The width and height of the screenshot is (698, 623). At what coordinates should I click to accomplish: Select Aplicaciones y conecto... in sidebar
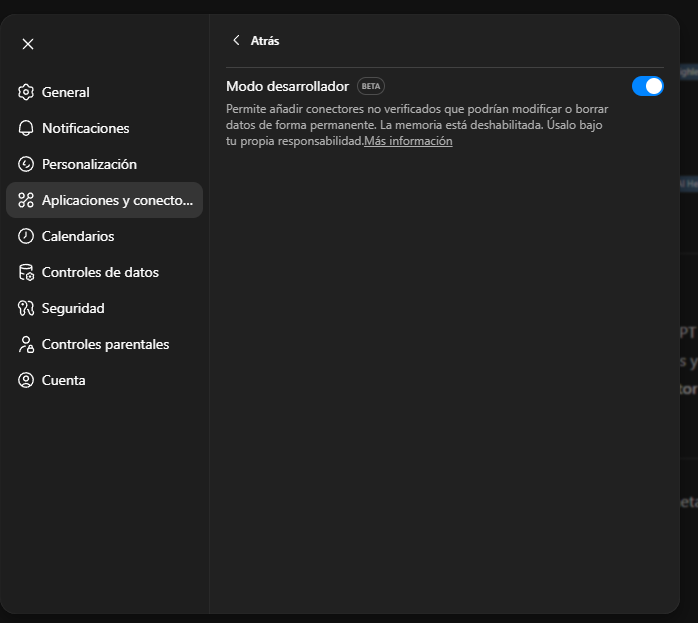pos(105,200)
